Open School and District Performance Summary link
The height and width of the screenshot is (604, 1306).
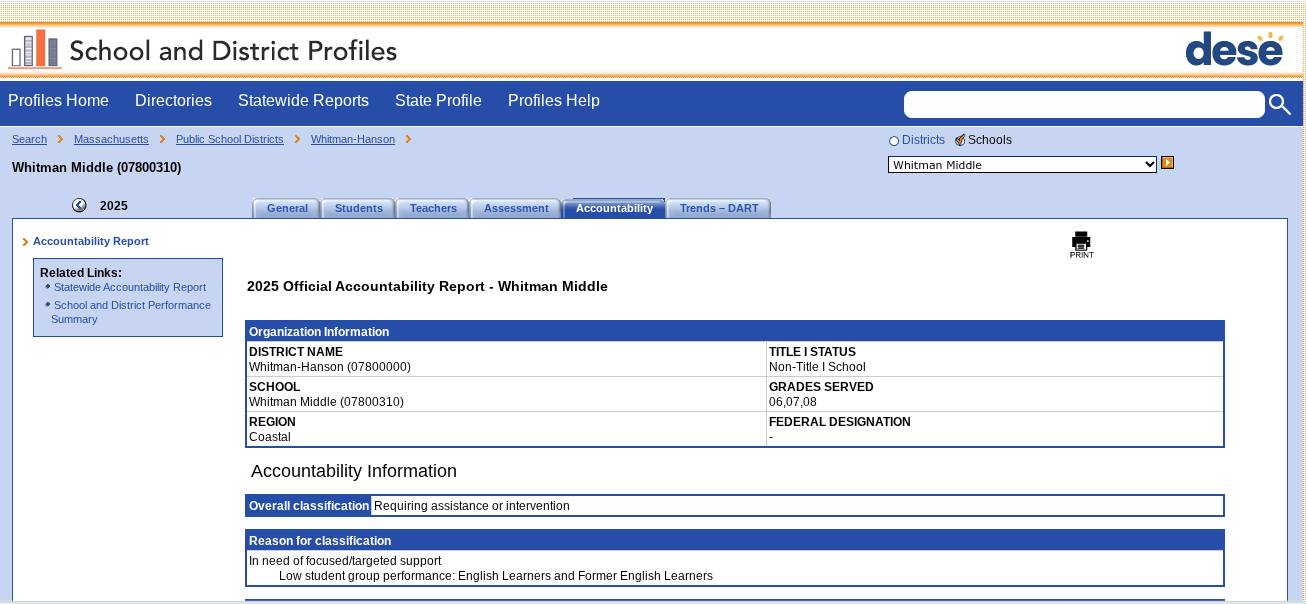click(131, 312)
